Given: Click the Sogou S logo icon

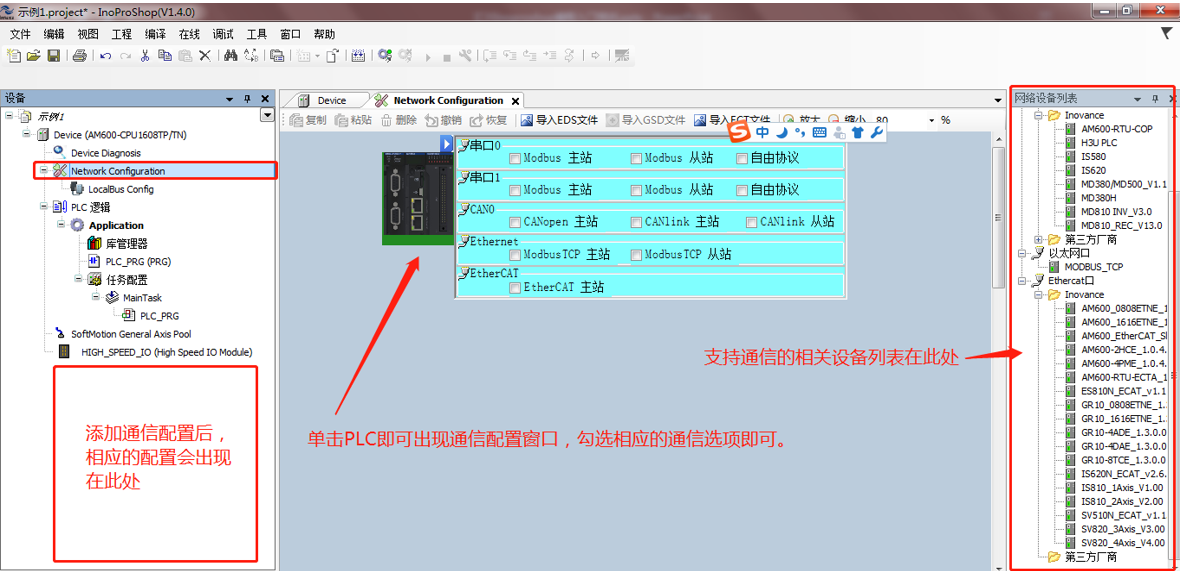Looking at the screenshot, I should click(740, 132).
